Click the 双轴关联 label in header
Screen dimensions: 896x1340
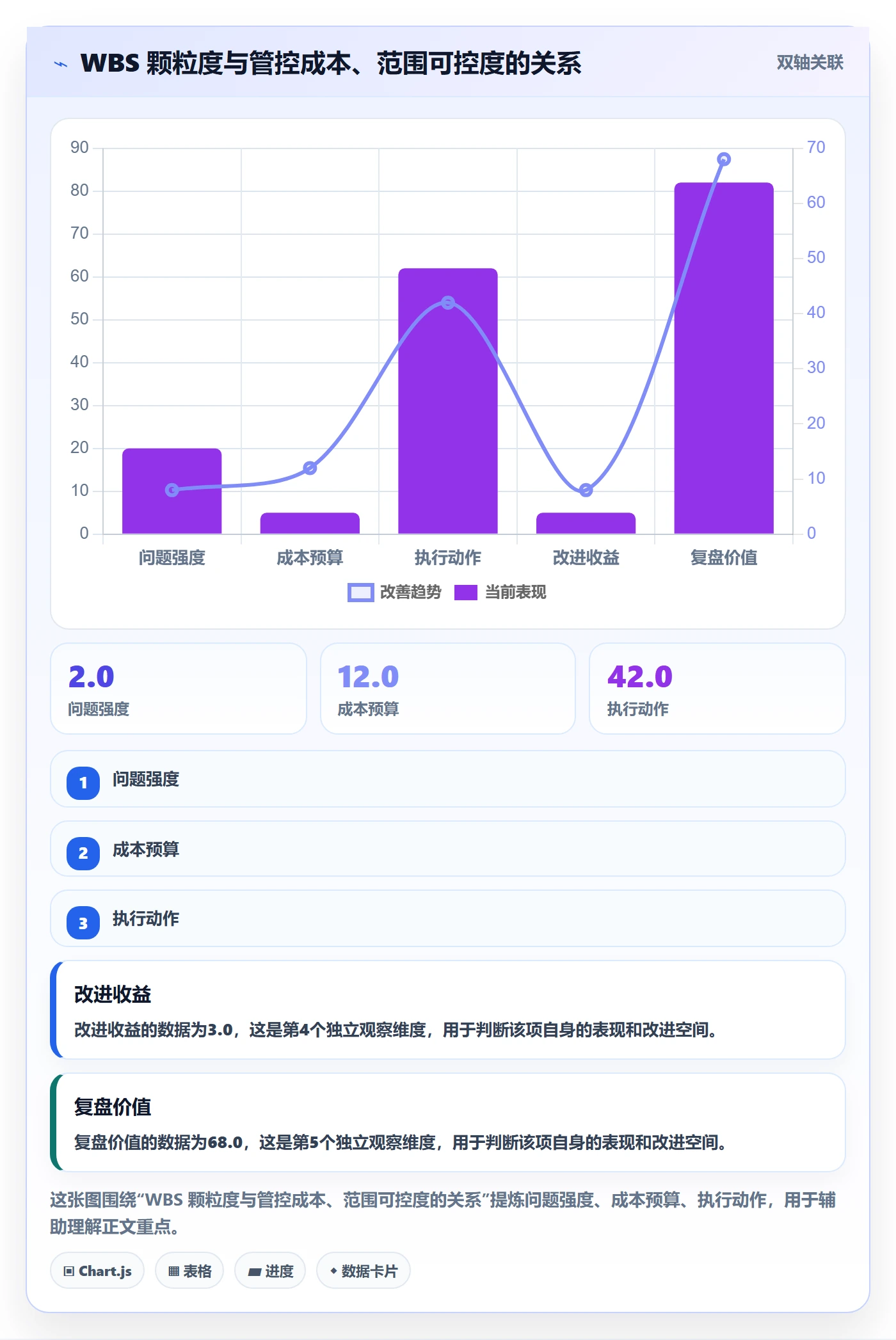point(810,63)
